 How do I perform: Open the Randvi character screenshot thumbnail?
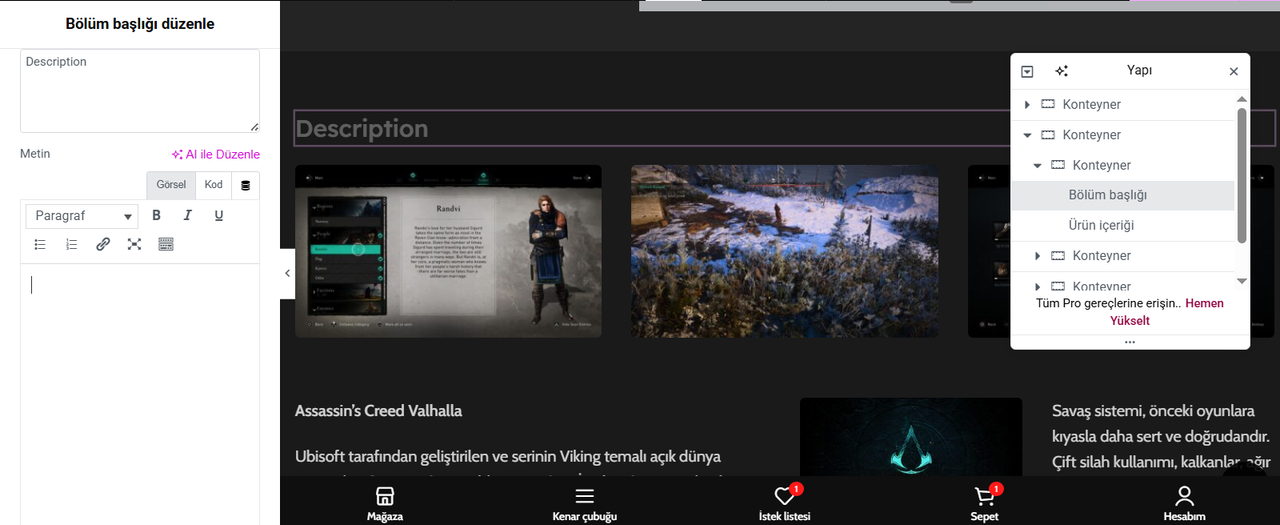[x=448, y=251]
